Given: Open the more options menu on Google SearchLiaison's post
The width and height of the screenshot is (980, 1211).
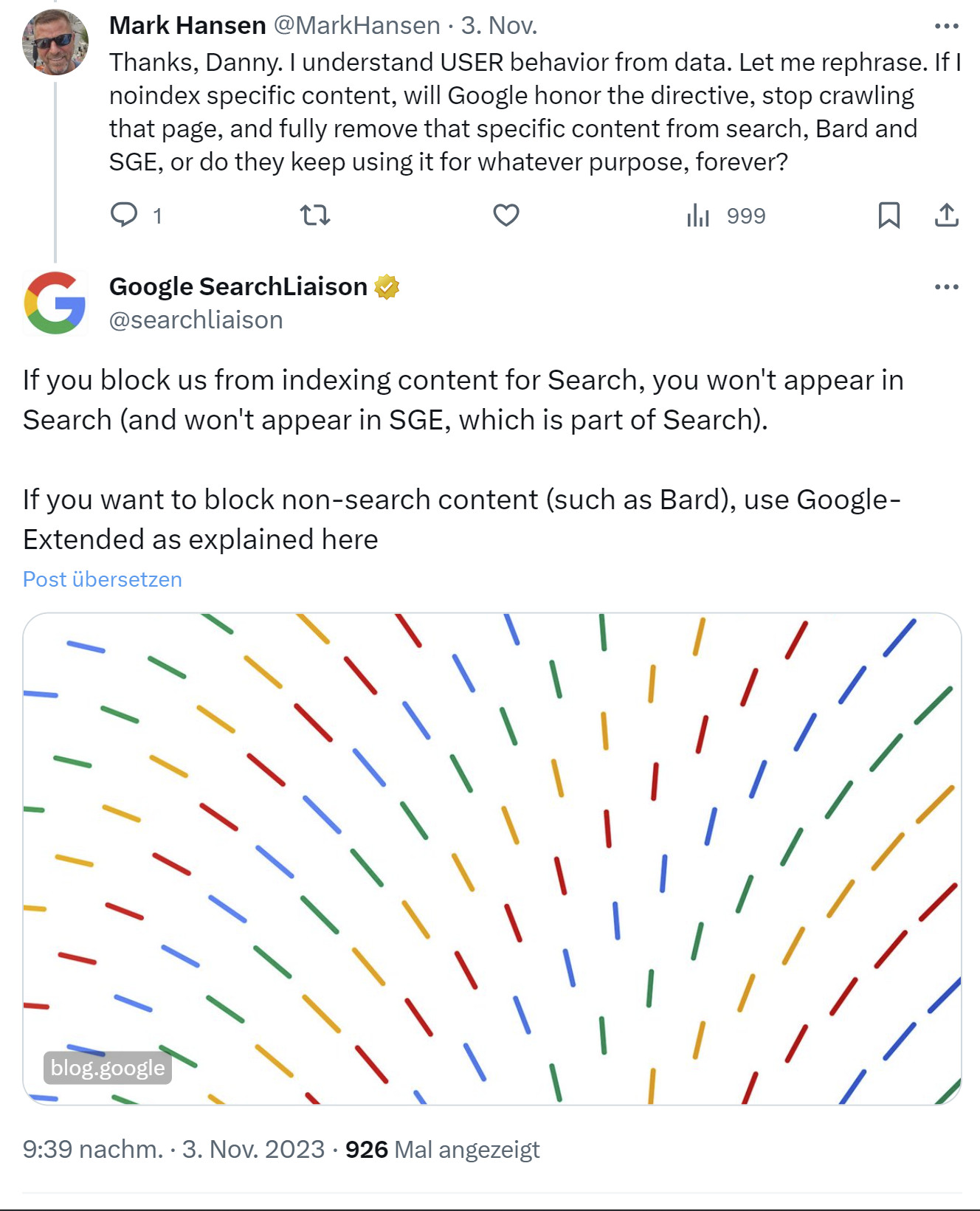Looking at the screenshot, I should click(x=946, y=286).
